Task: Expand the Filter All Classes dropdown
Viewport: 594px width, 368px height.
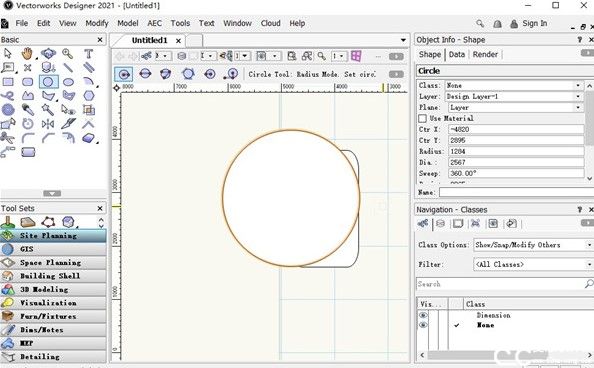Action: click(533, 264)
